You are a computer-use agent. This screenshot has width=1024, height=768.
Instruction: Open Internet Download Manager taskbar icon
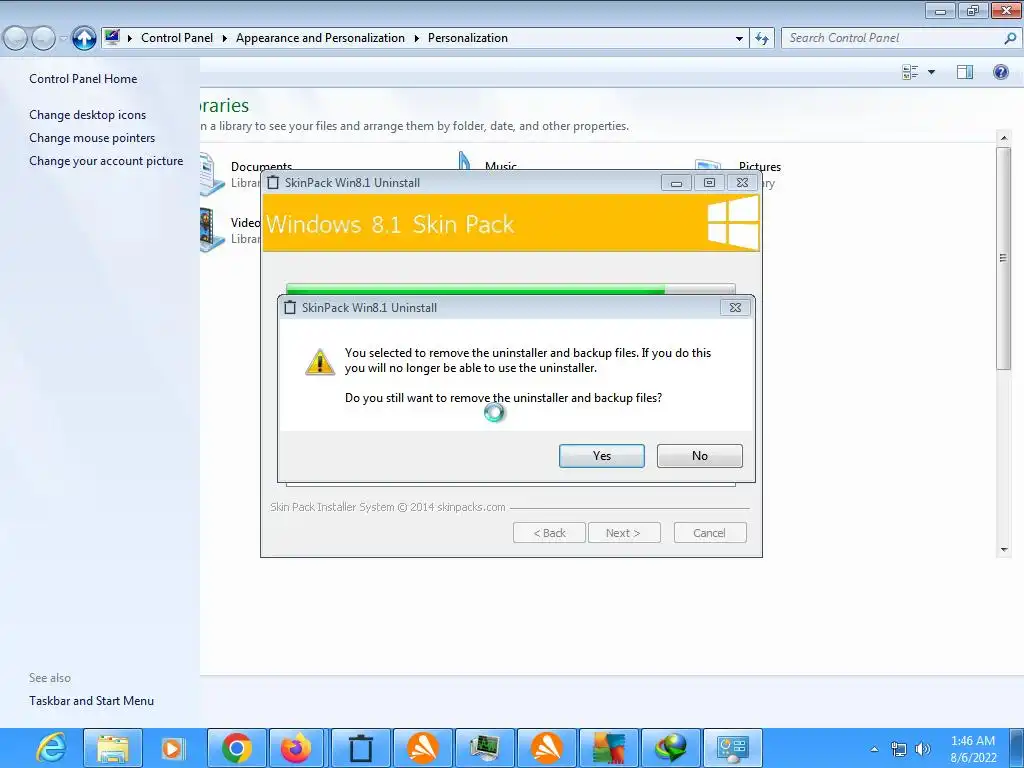(671, 748)
